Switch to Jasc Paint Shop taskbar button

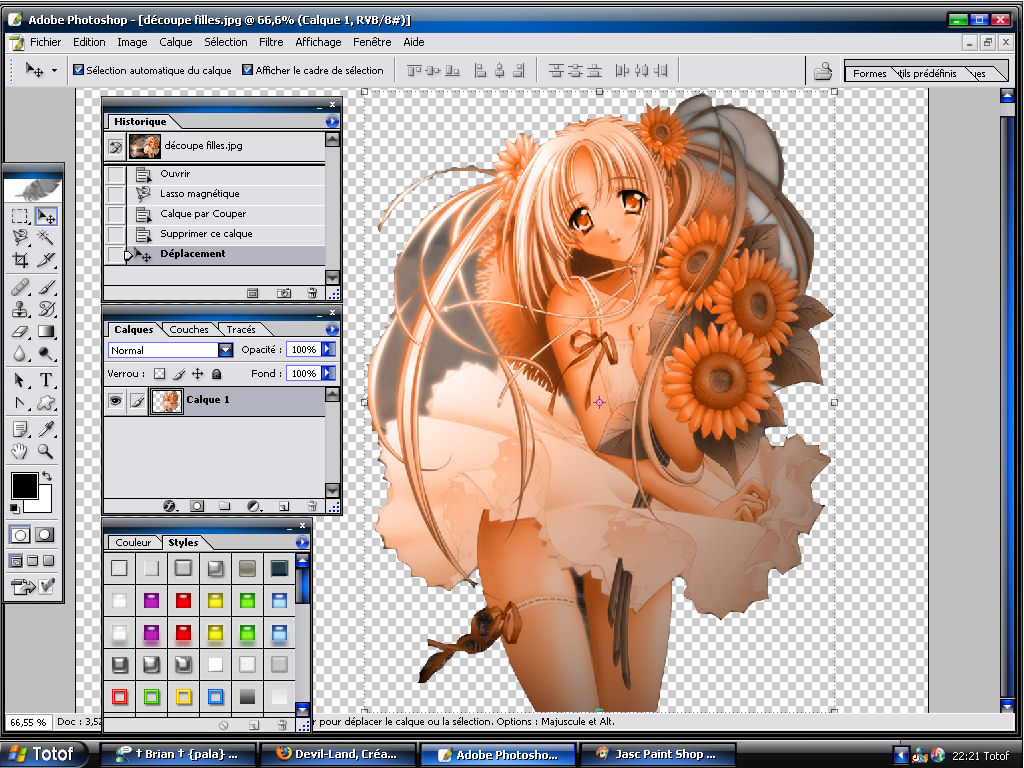[x=658, y=754]
